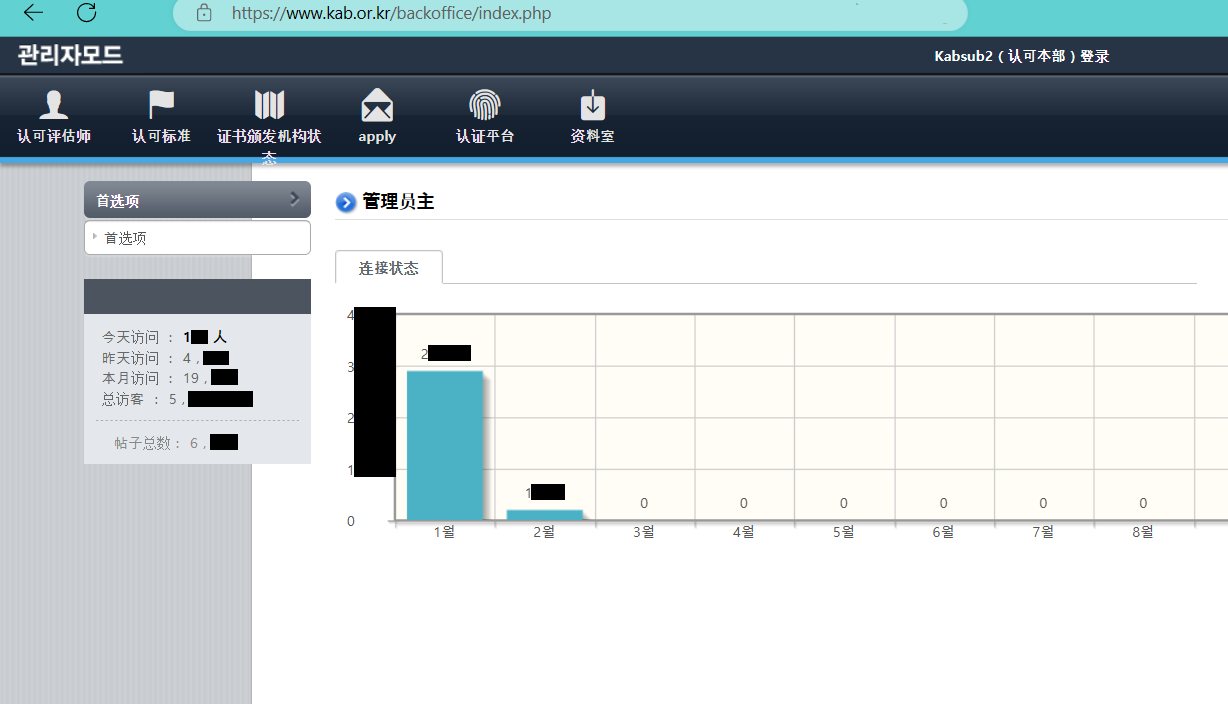
Task: Click the padlock site info icon
Action: 205,14
